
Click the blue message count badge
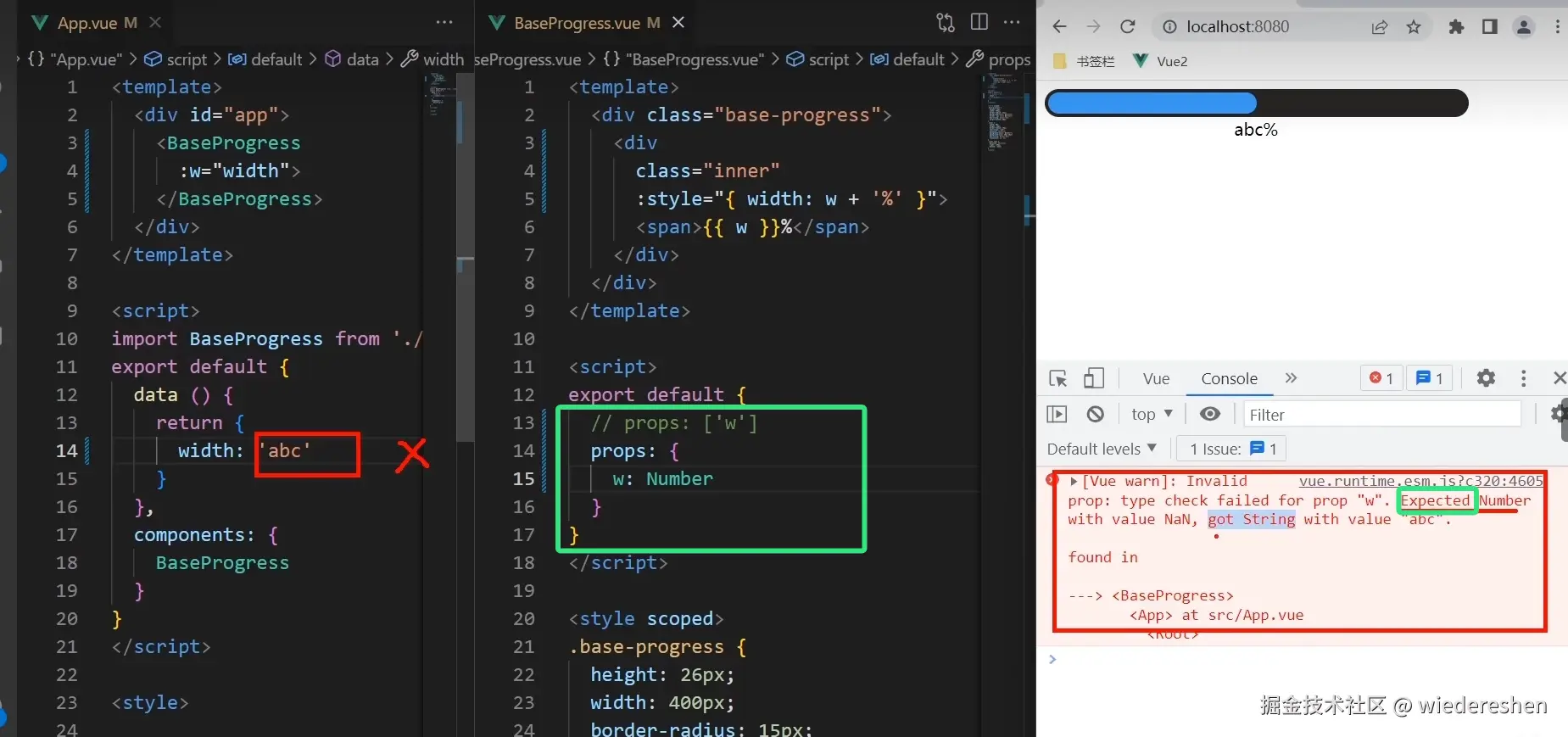[1430, 378]
